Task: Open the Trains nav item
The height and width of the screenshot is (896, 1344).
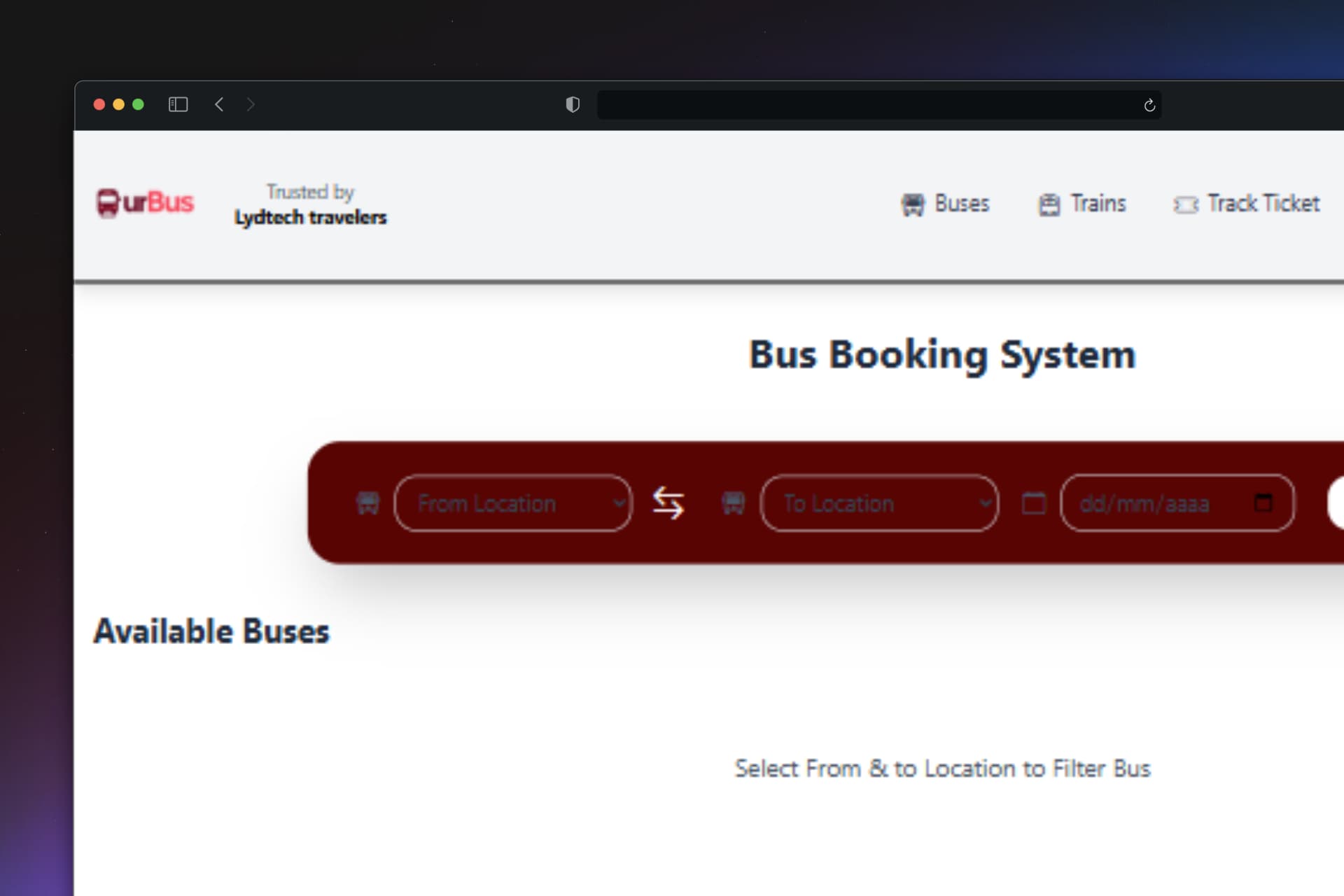Action: pyautogui.click(x=1098, y=204)
